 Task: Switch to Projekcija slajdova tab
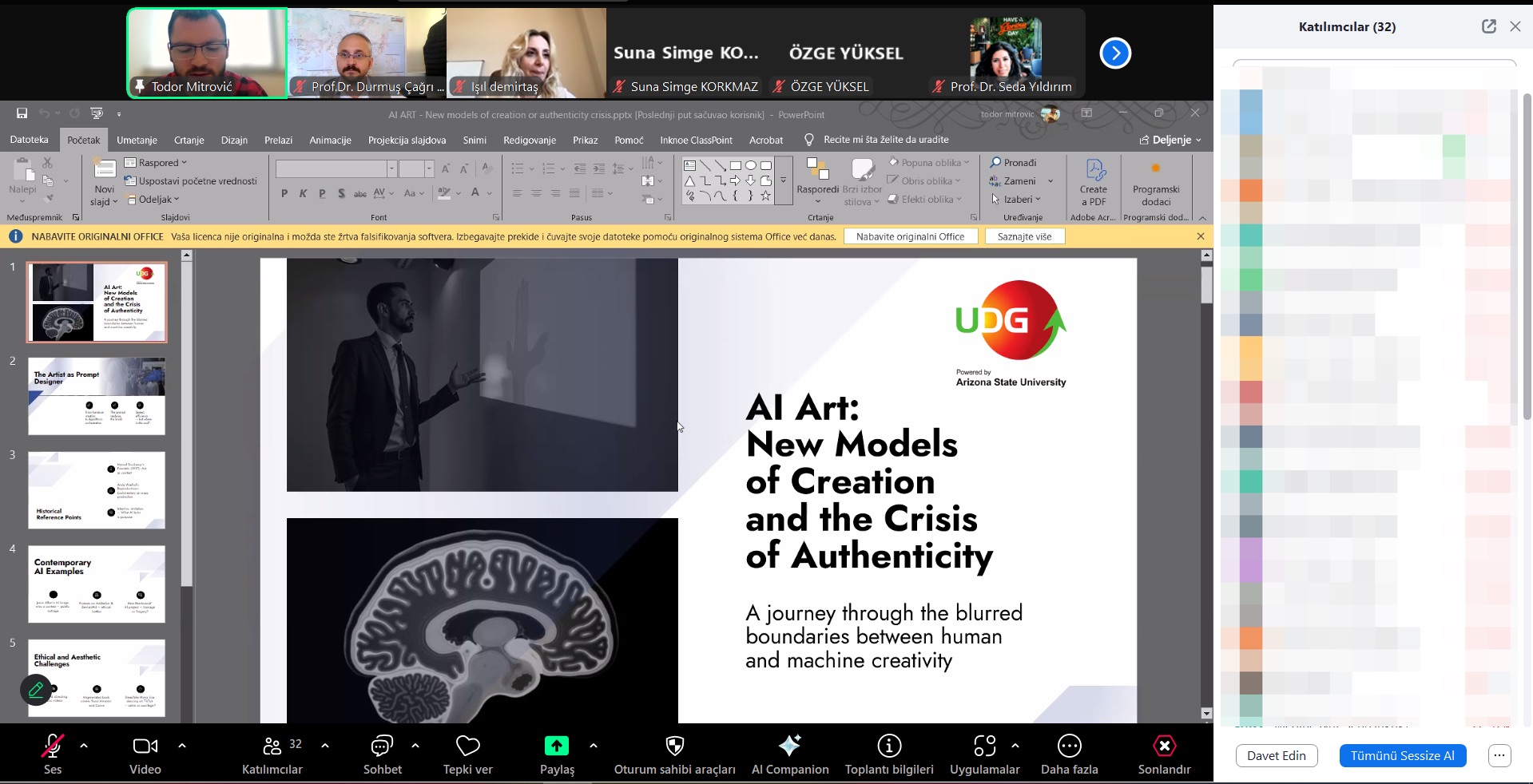coord(407,140)
